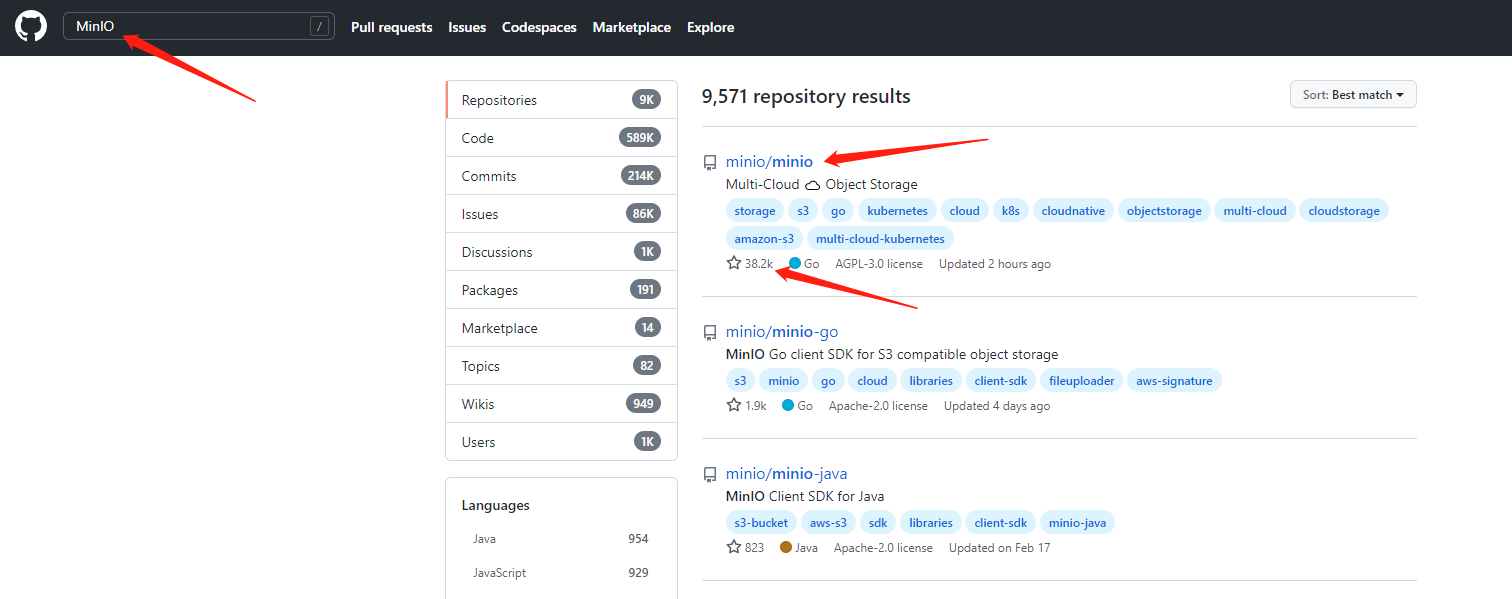Select the Repositories filter

tap(561, 100)
